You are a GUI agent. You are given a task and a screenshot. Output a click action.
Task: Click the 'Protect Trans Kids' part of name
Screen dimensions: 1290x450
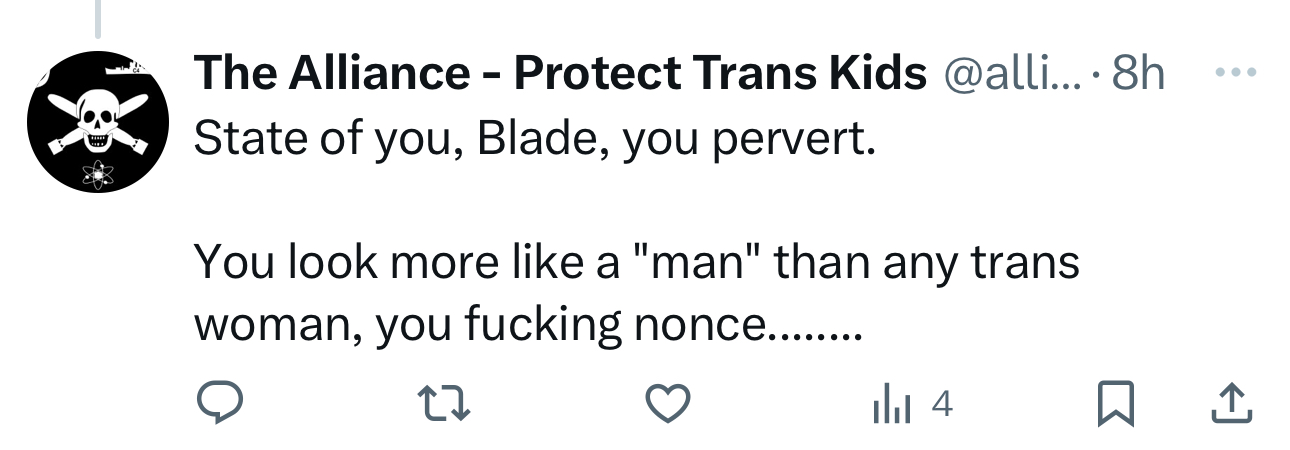point(720,73)
